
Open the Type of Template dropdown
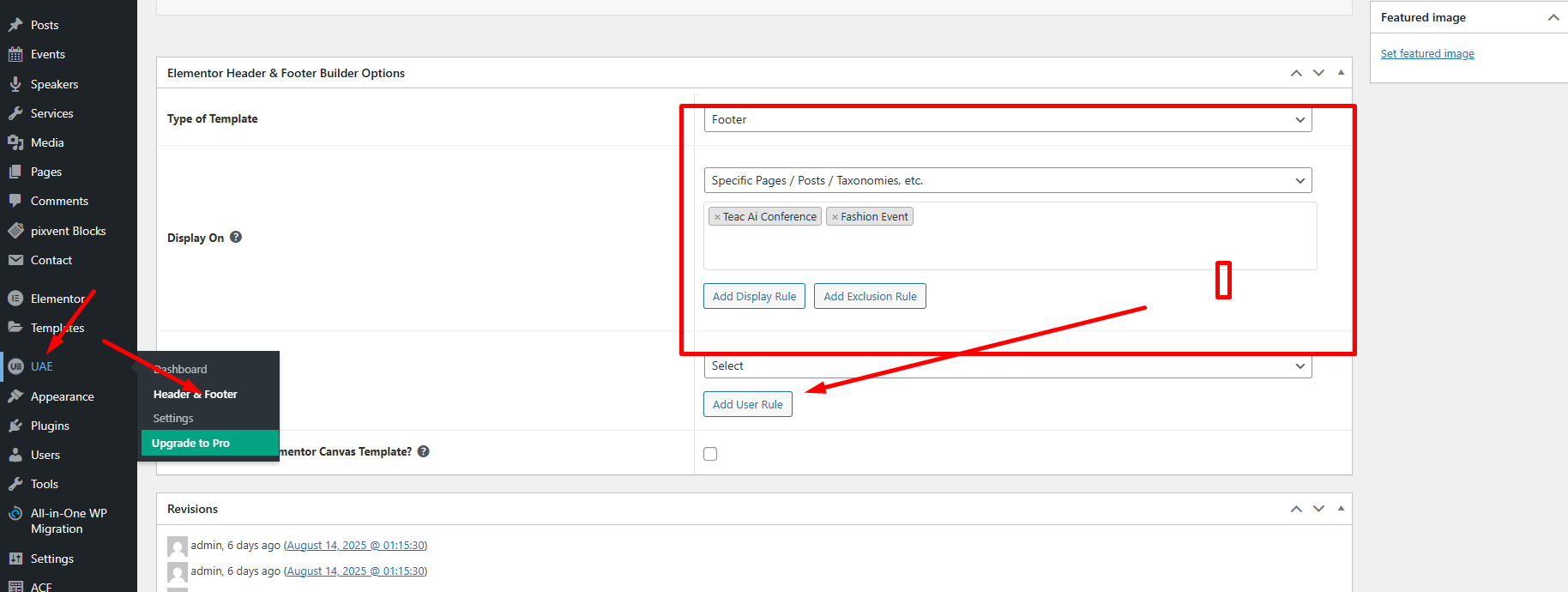(x=1007, y=120)
